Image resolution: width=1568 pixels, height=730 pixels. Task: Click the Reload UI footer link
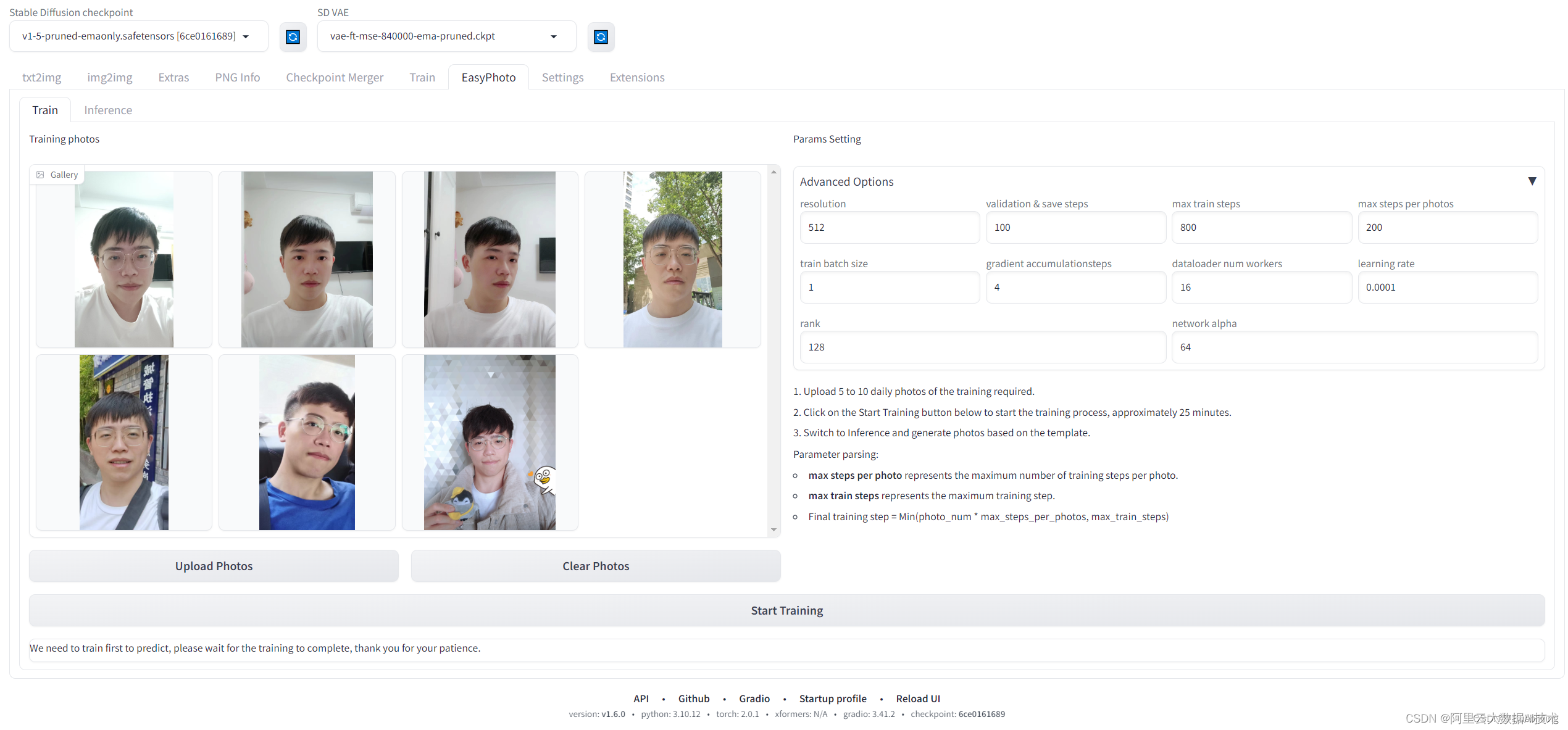click(917, 699)
